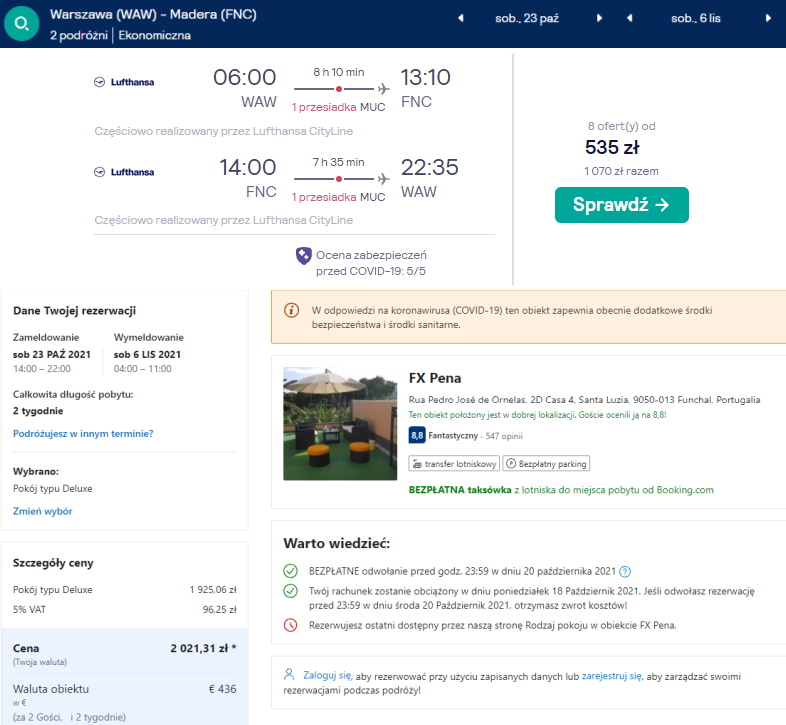The image size is (786, 725).
Task: Click the '5% VAT' amount 96,25 zł
Action: pos(220,610)
